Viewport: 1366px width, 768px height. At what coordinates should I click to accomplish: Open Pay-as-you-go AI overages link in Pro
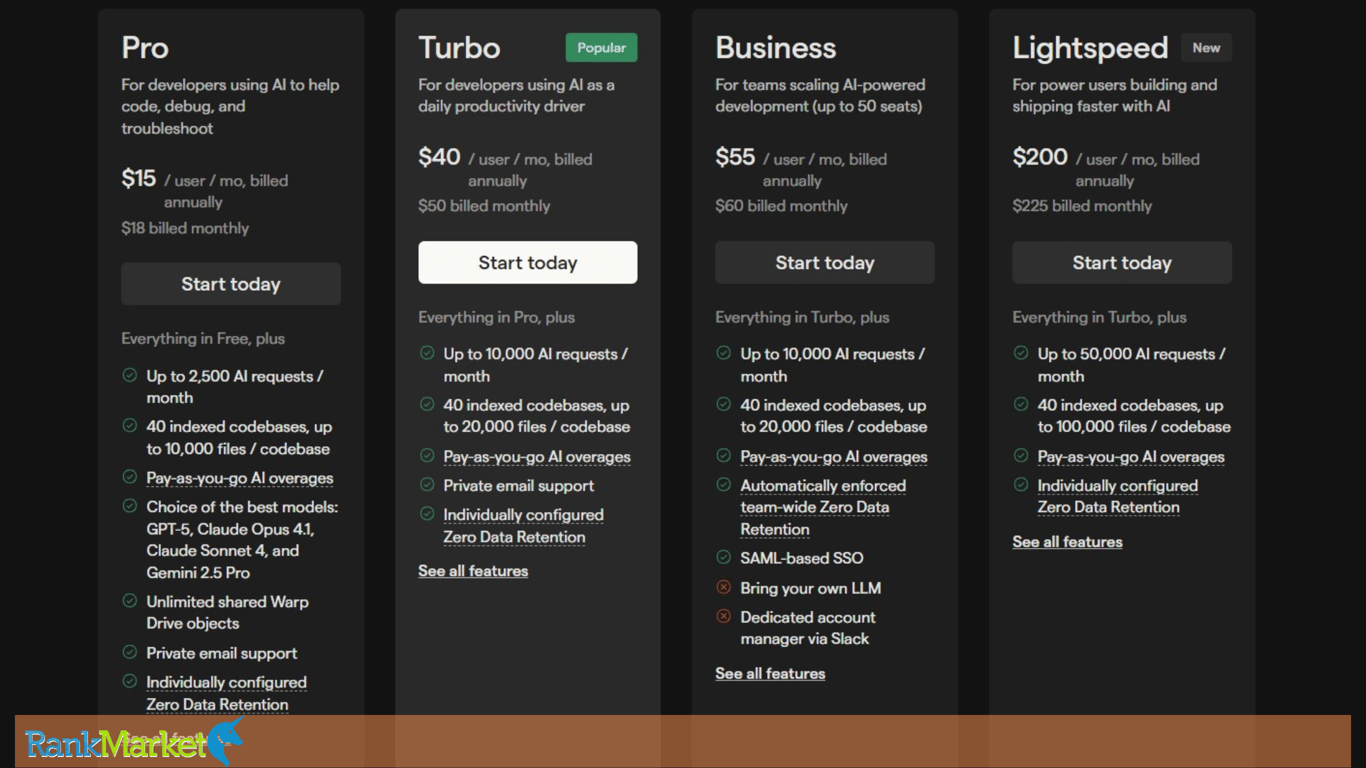[240, 478]
